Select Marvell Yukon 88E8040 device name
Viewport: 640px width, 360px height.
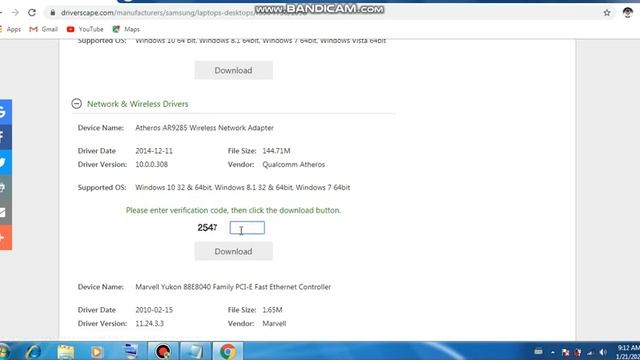point(233,287)
